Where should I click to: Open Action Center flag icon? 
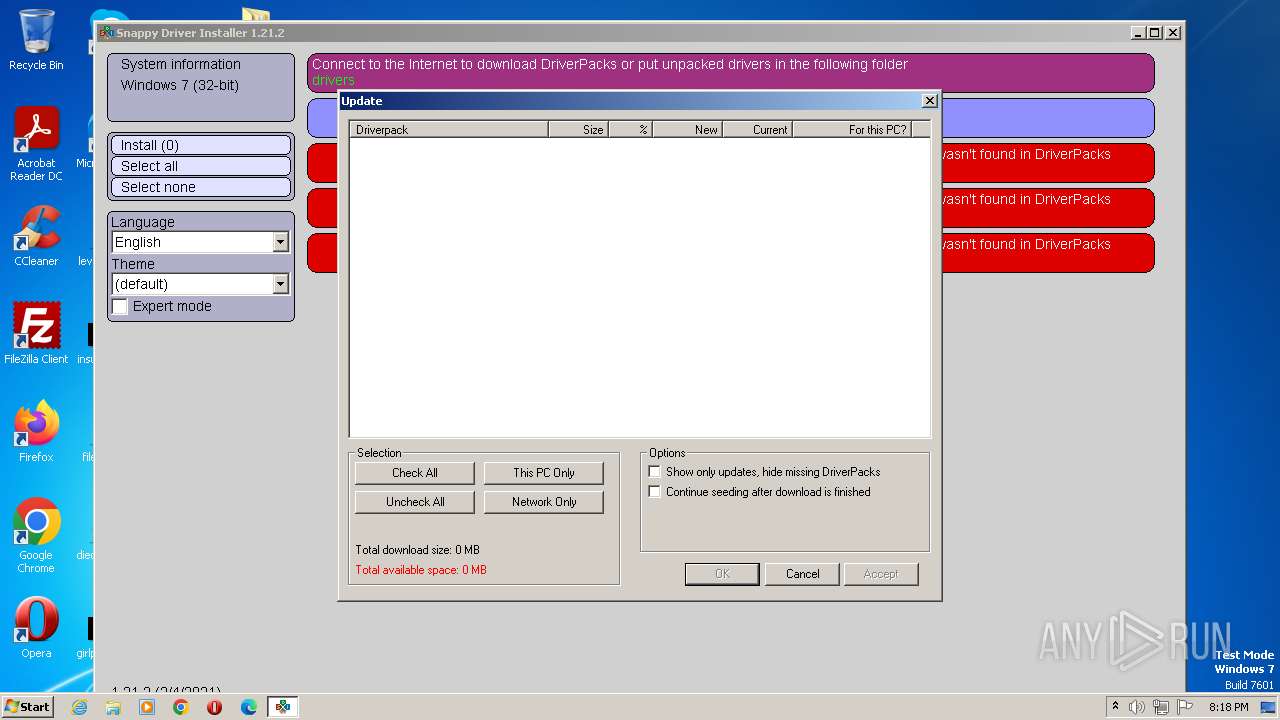(1185, 707)
